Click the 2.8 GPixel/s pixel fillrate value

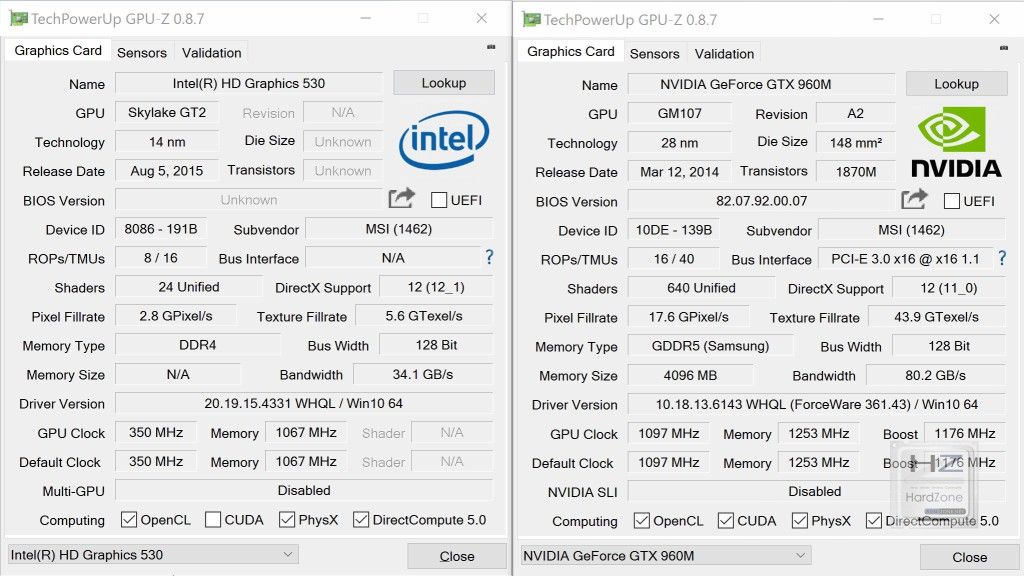176,316
